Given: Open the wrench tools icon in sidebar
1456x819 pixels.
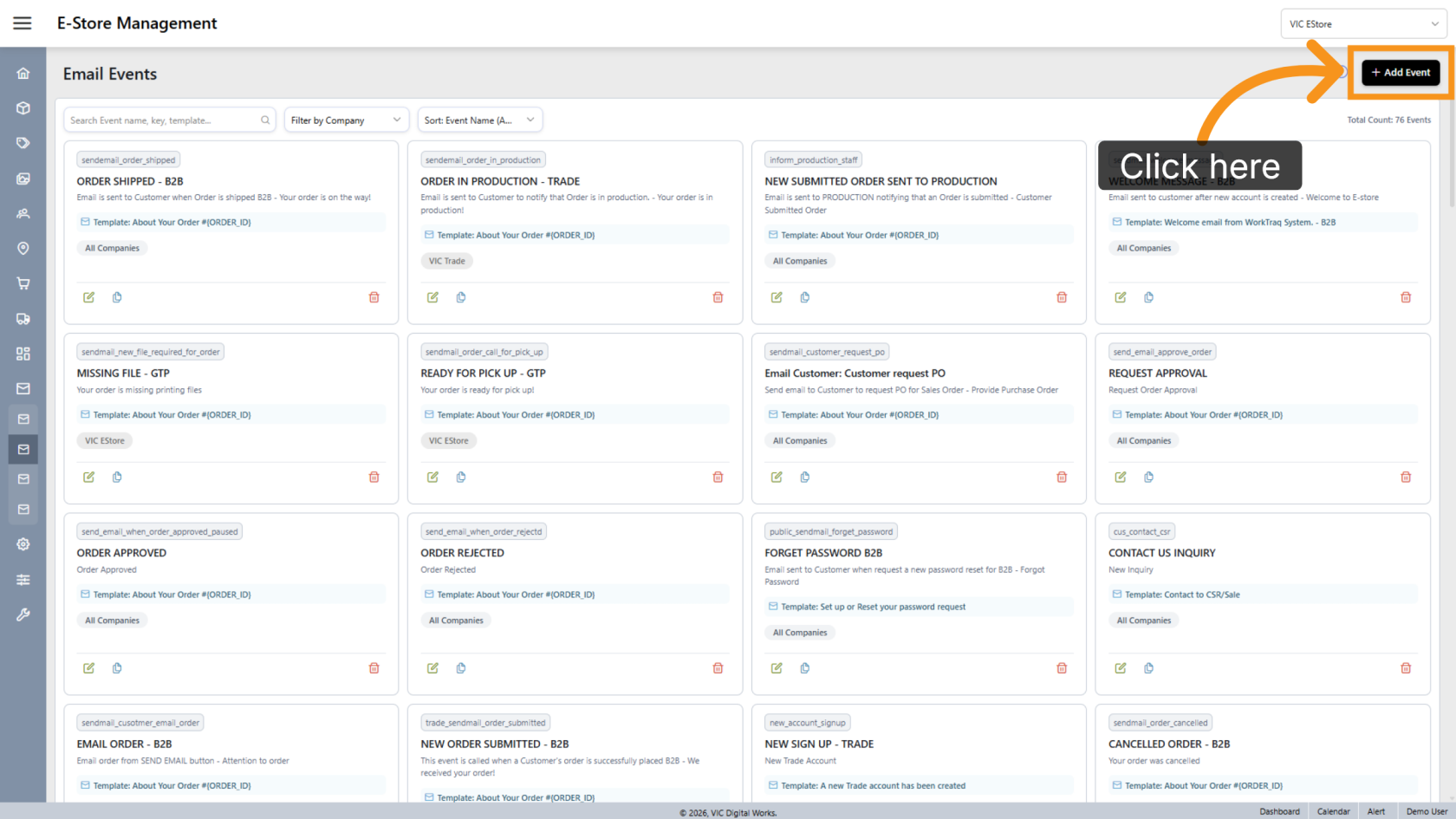Looking at the screenshot, I should [23, 614].
